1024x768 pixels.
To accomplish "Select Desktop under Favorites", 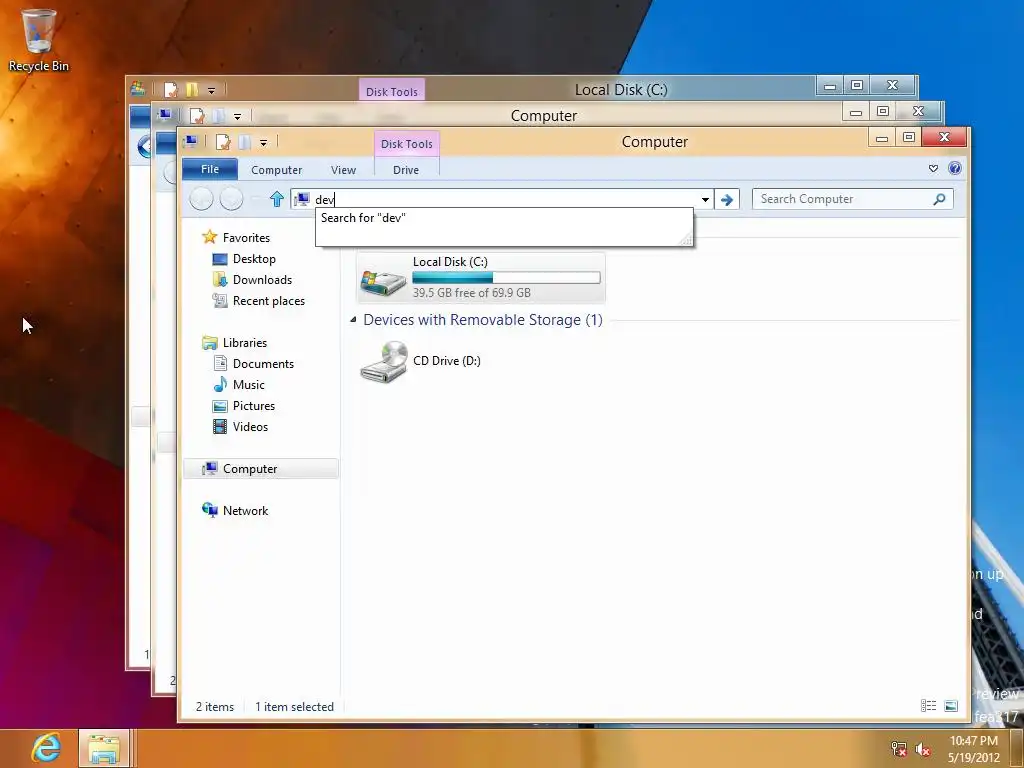I will coord(254,259).
